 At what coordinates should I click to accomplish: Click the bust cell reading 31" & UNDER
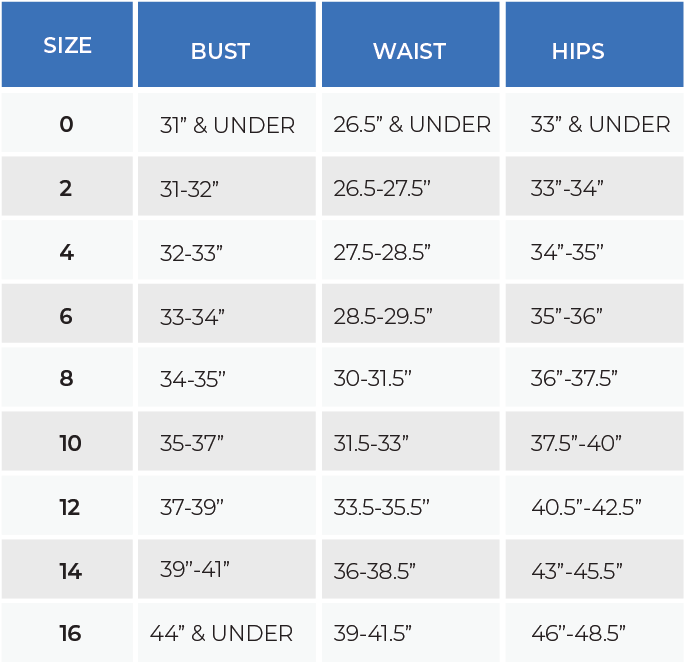pos(227,126)
